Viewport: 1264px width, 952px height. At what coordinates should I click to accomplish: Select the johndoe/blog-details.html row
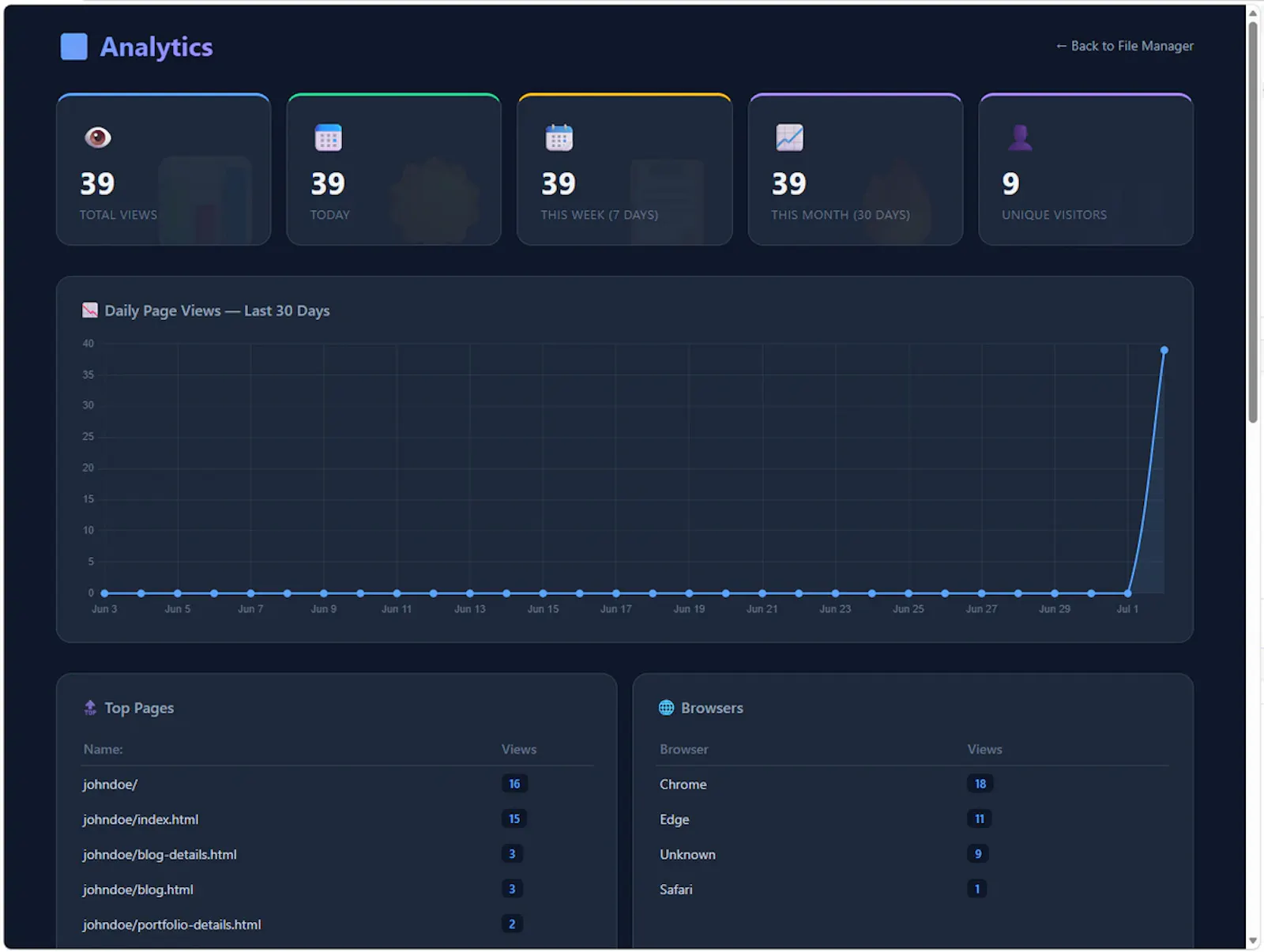(x=337, y=854)
